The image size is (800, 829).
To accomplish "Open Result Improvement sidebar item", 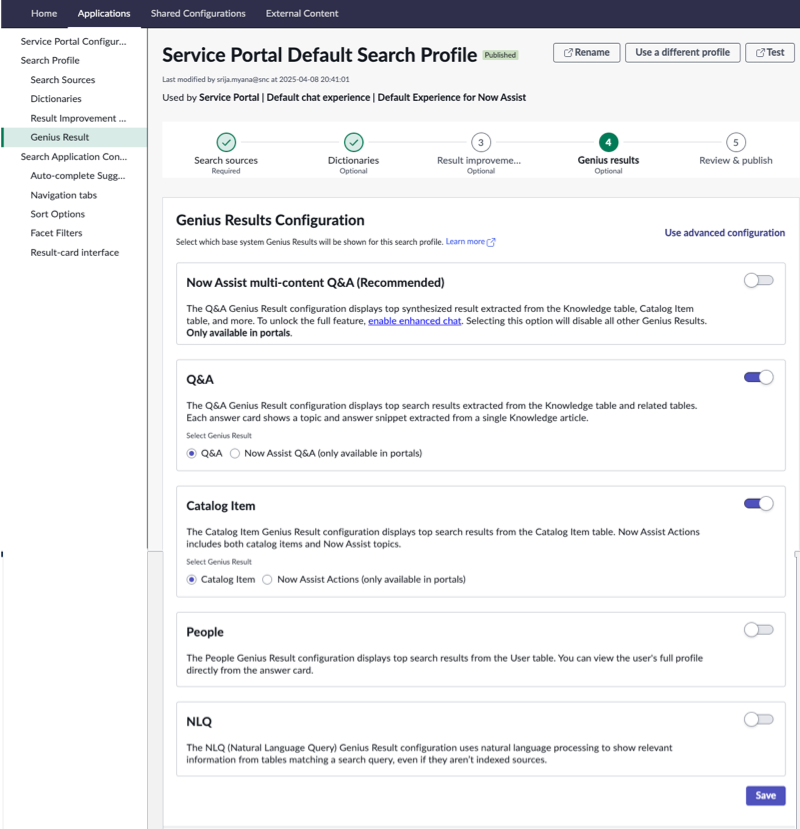I will coord(78,118).
